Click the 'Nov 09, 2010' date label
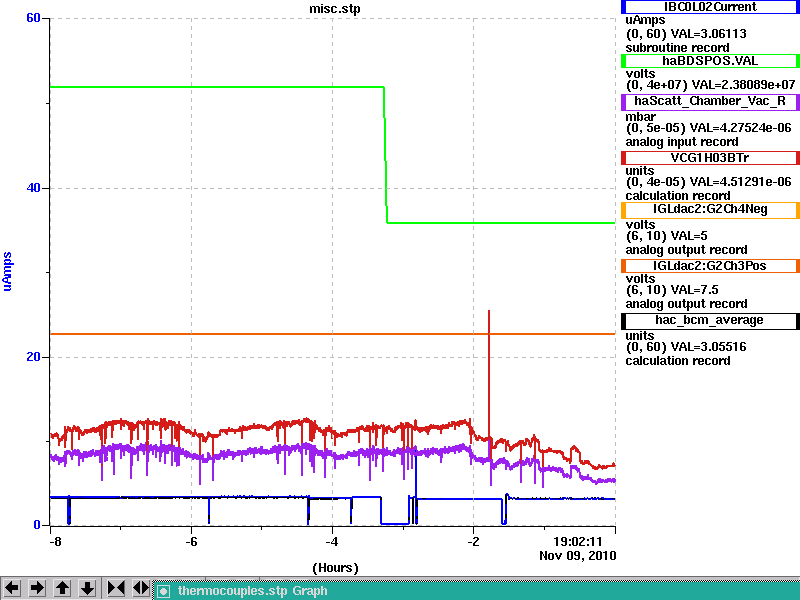Image resolution: width=800 pixels, height=600 pixels. pyautogui.click(x=578, y=556)
